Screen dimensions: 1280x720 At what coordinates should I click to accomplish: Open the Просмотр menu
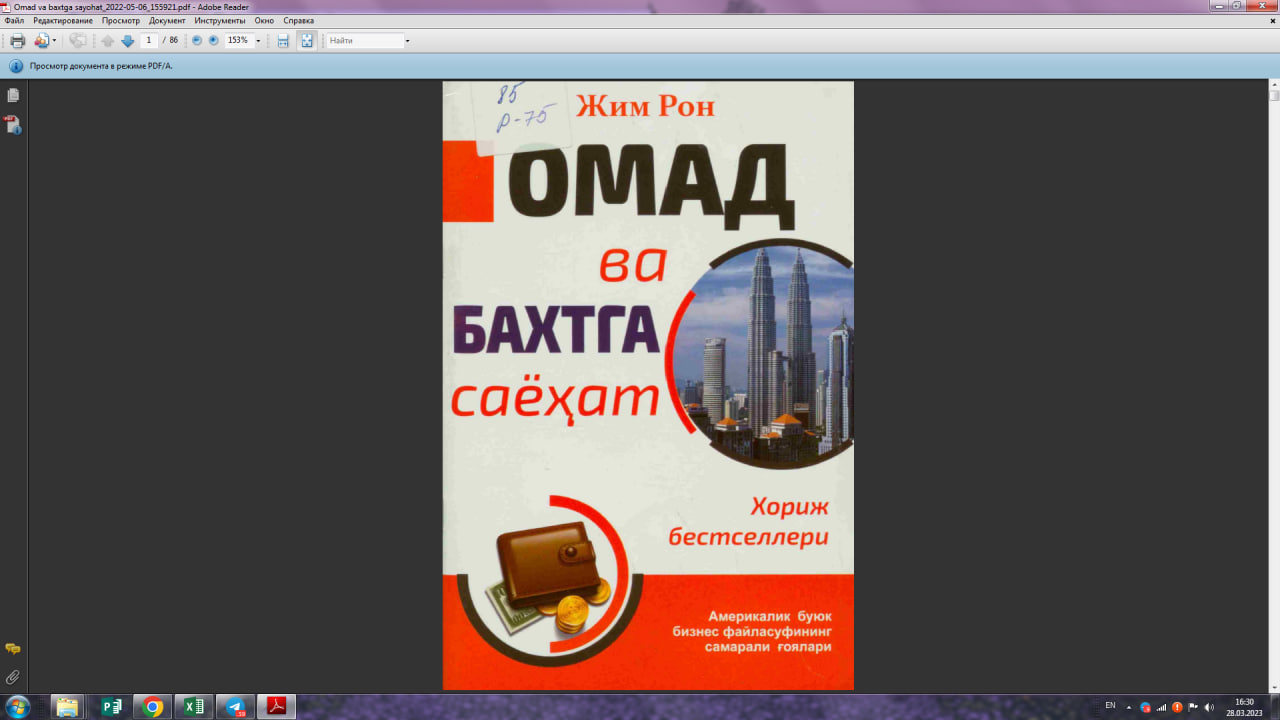click(121, 20)
